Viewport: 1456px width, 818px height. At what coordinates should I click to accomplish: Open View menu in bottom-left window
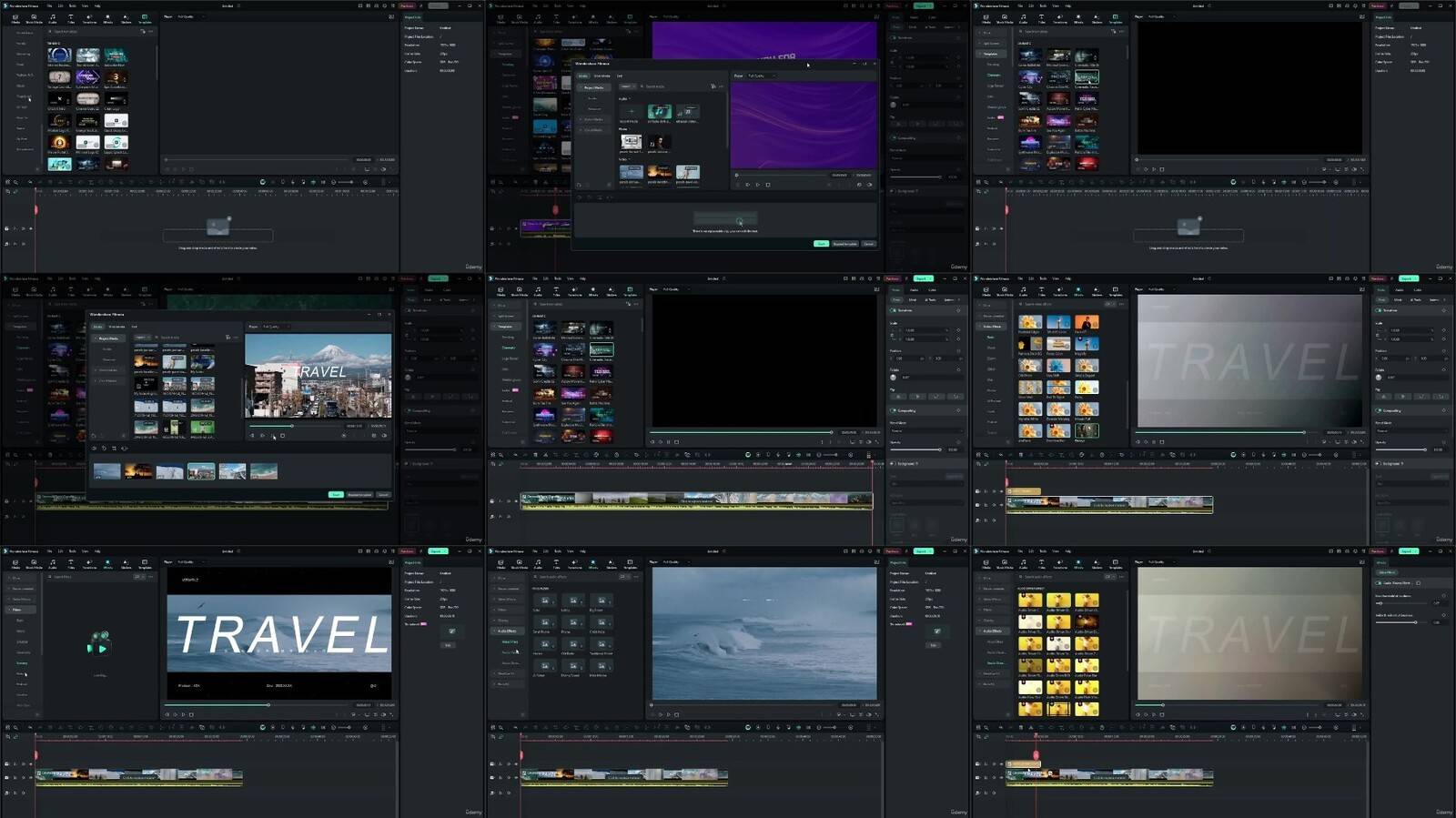pyautogui.click(x=85, y=551)
